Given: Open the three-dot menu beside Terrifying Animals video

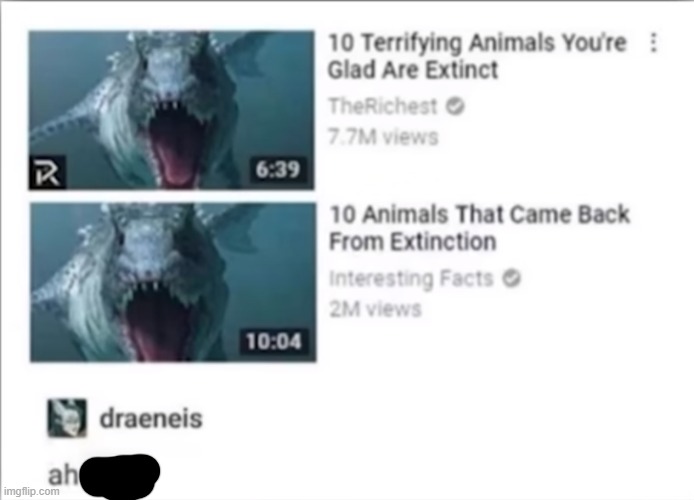Looking at the screenshot, I should [x=653, y=43].
